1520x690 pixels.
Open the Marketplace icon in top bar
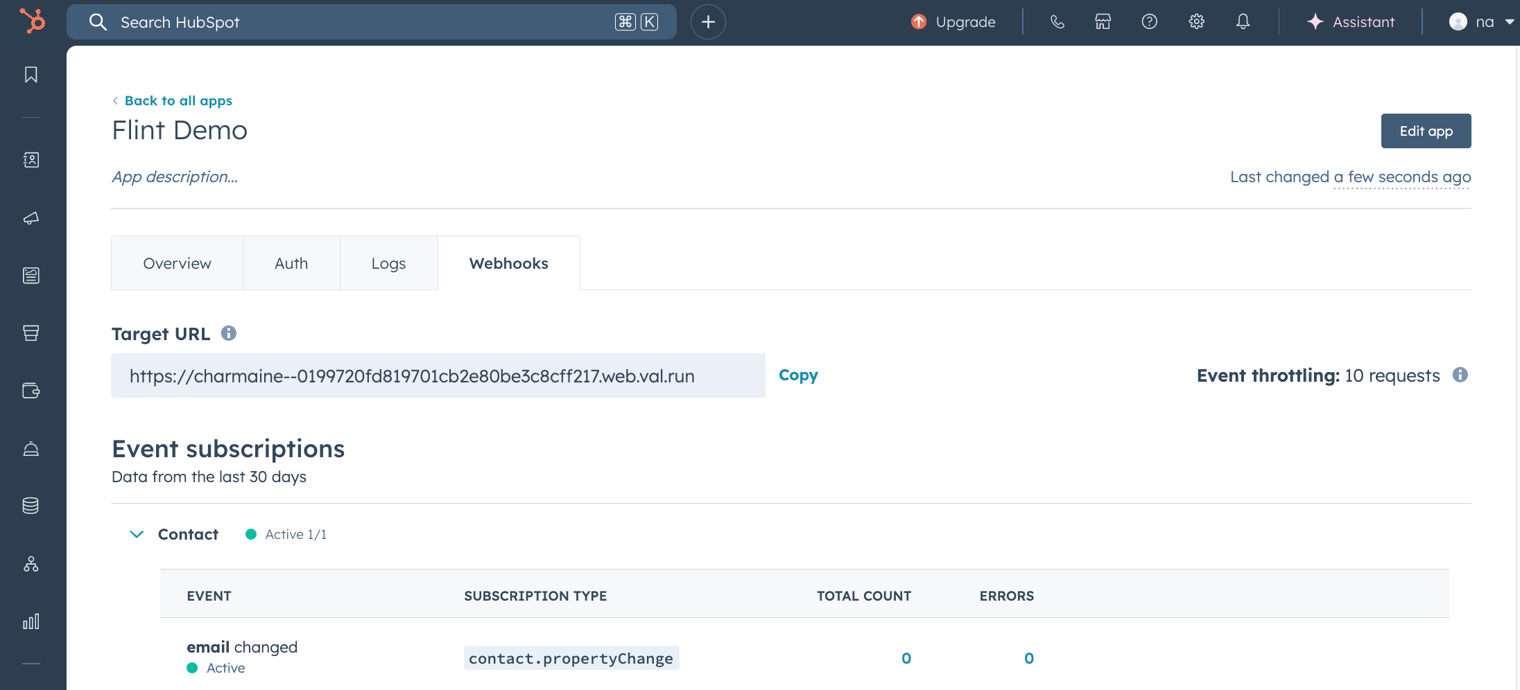click(1103, 22)
